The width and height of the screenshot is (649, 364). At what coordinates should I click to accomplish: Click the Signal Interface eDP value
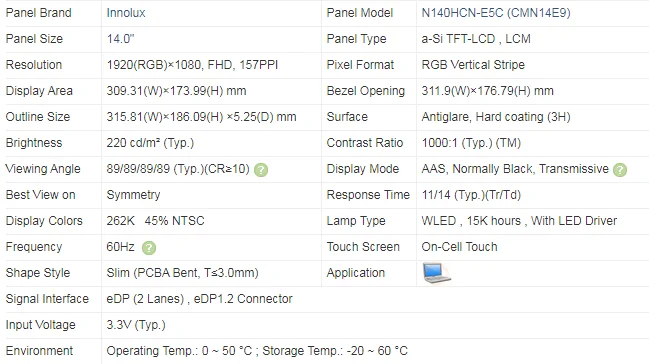coord(200,299)
